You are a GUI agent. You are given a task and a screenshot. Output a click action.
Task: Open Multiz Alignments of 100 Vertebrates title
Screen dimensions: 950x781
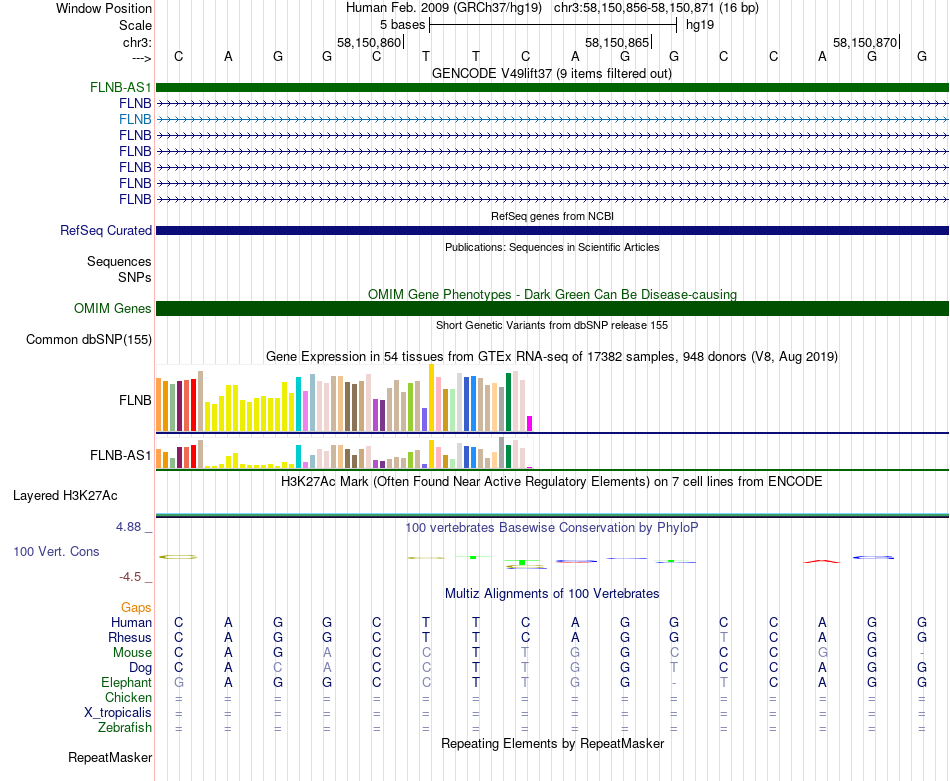pos(552,594)
